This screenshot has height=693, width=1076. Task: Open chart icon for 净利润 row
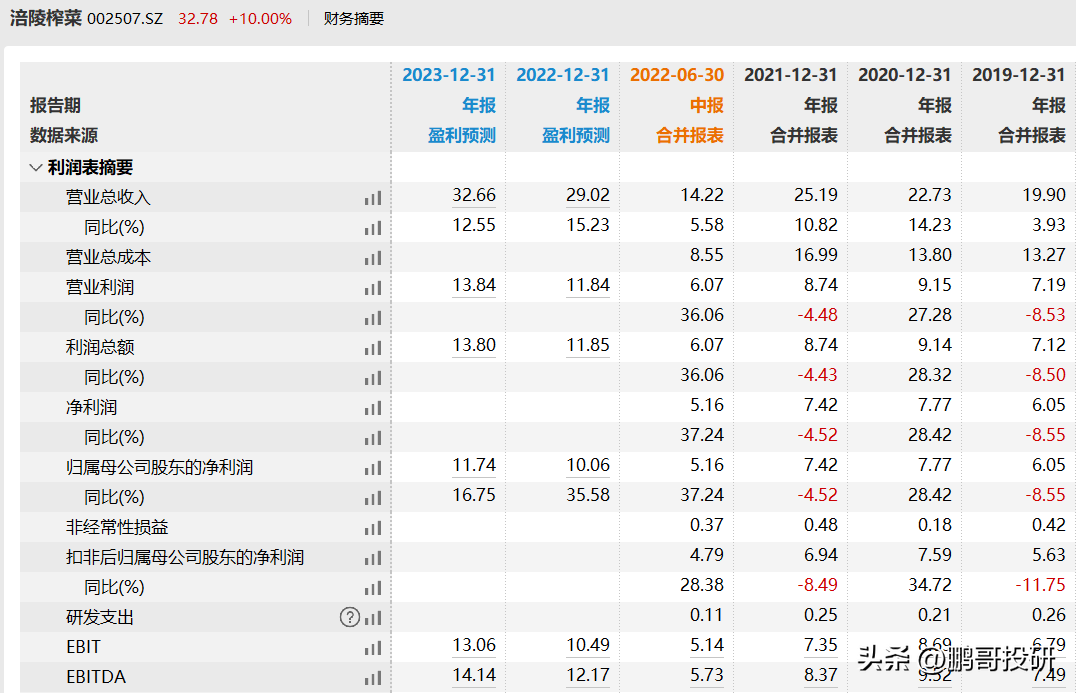click(x=373, y=408)
